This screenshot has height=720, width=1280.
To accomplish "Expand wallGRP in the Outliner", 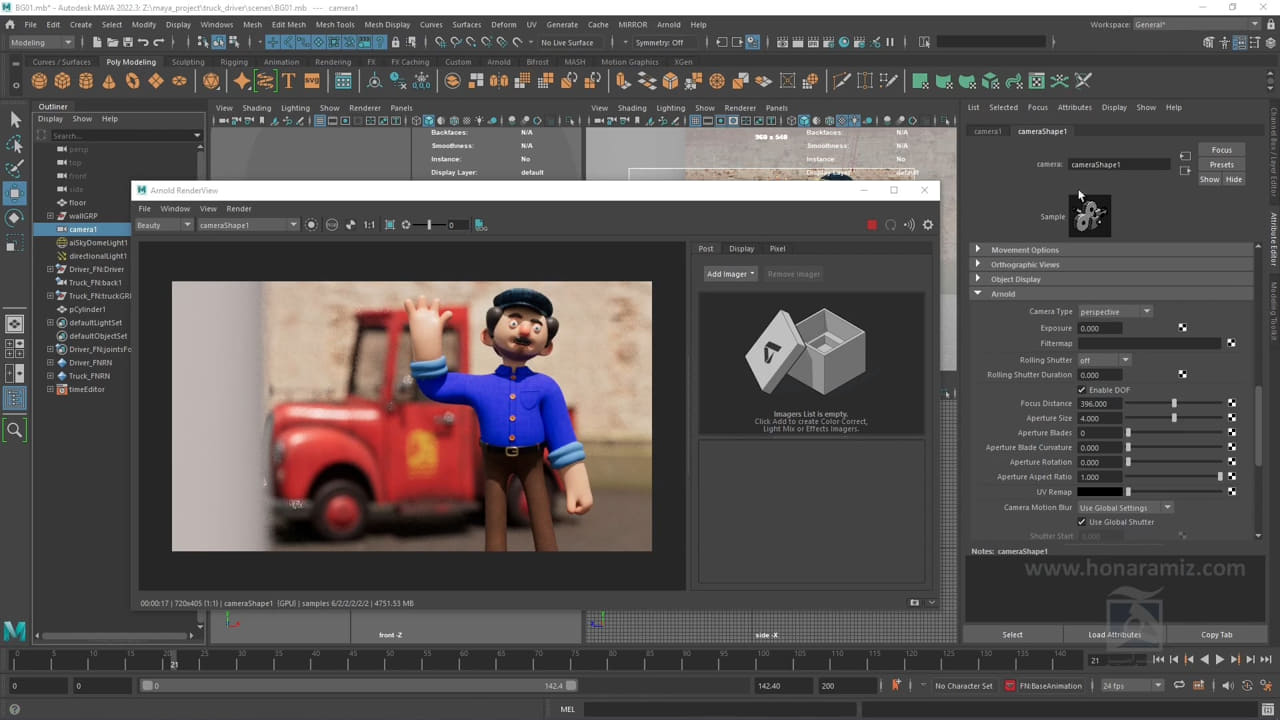I will pyautogui.click(x=50, y=216).
